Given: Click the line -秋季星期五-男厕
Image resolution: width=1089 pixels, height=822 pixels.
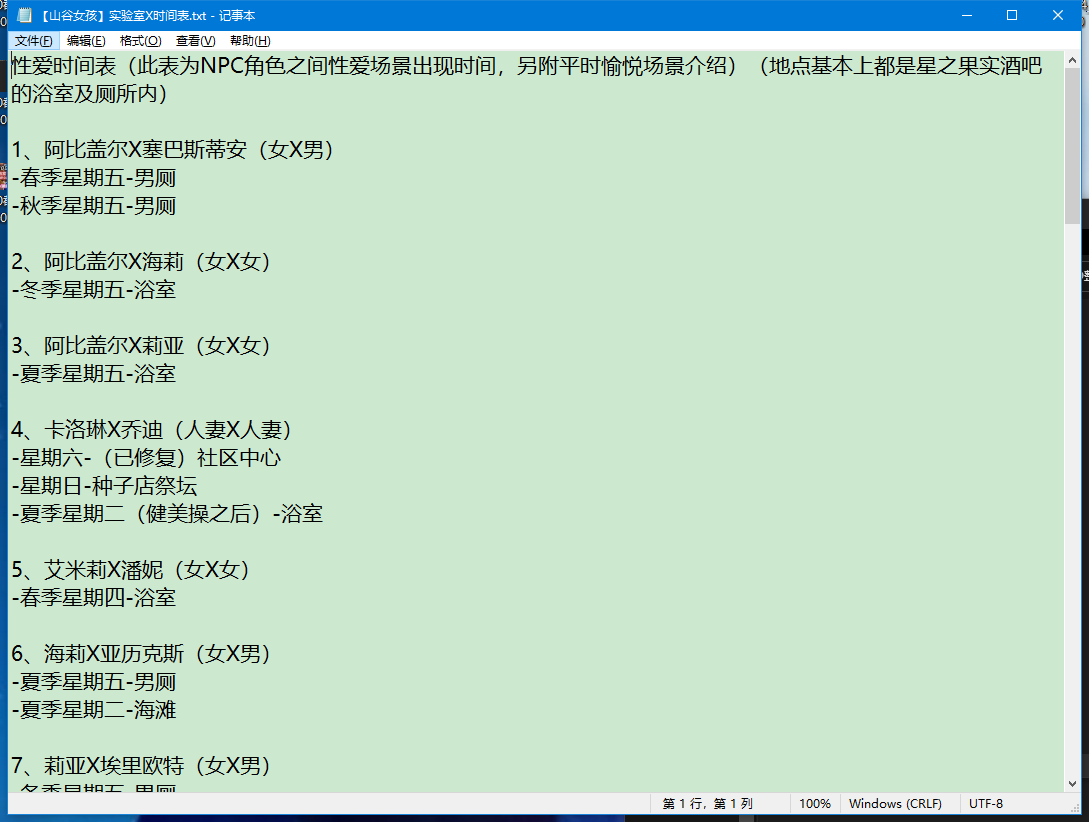Looking at the screenshot, I should 94,206.
